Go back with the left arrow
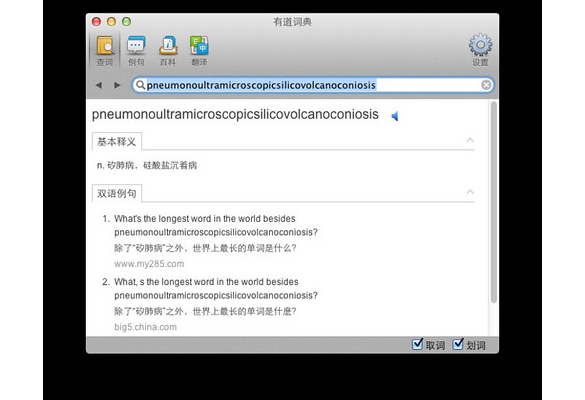 point(98,85)
